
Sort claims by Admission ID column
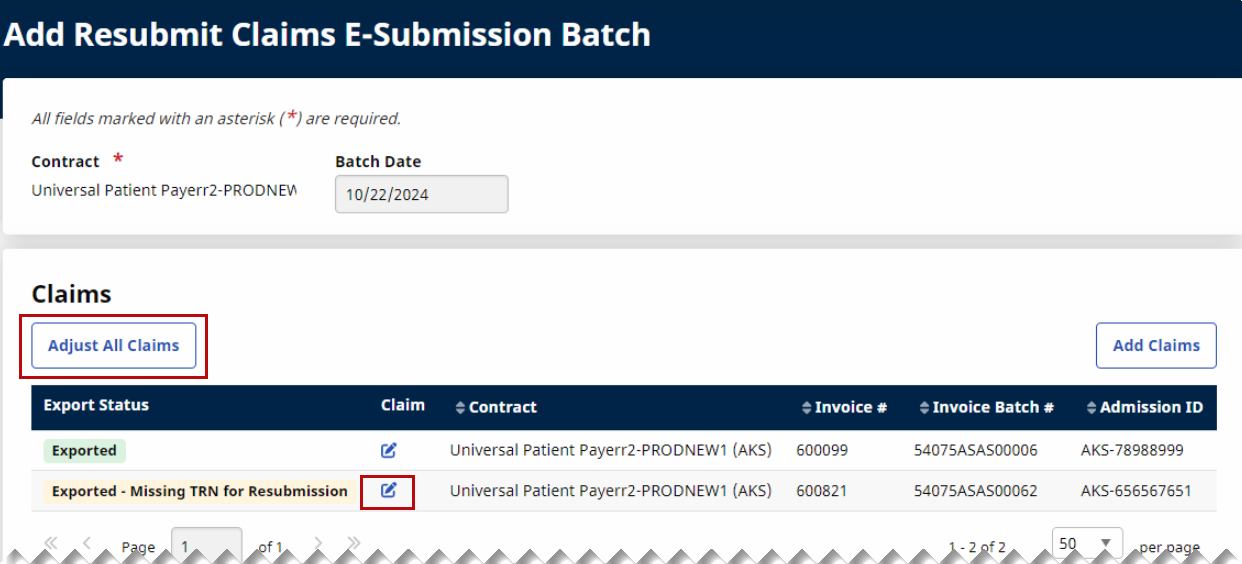pyautogui.click(x=1144, y=407)
